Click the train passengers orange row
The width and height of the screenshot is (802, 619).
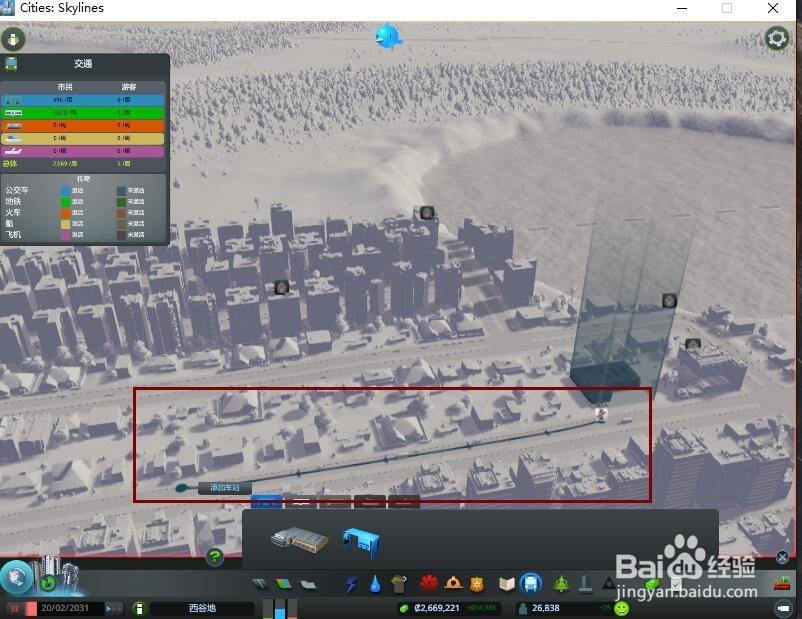[83, 125]
